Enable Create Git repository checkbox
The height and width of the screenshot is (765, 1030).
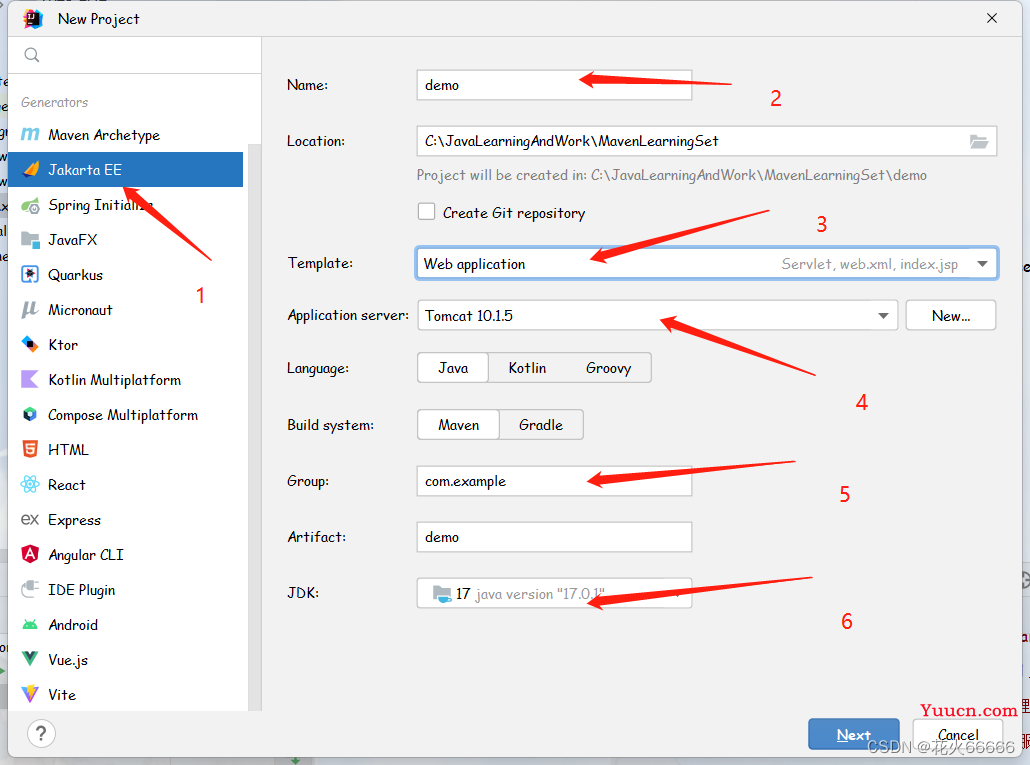[x=426, y=212]
